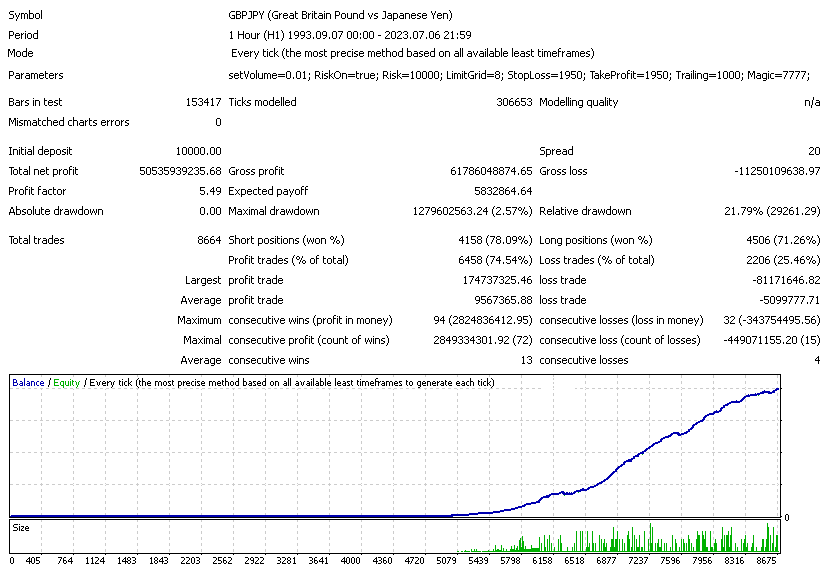Click the Profit factor label
The height and width of the screenshot is (569, 832).
(x=37, y=191)
